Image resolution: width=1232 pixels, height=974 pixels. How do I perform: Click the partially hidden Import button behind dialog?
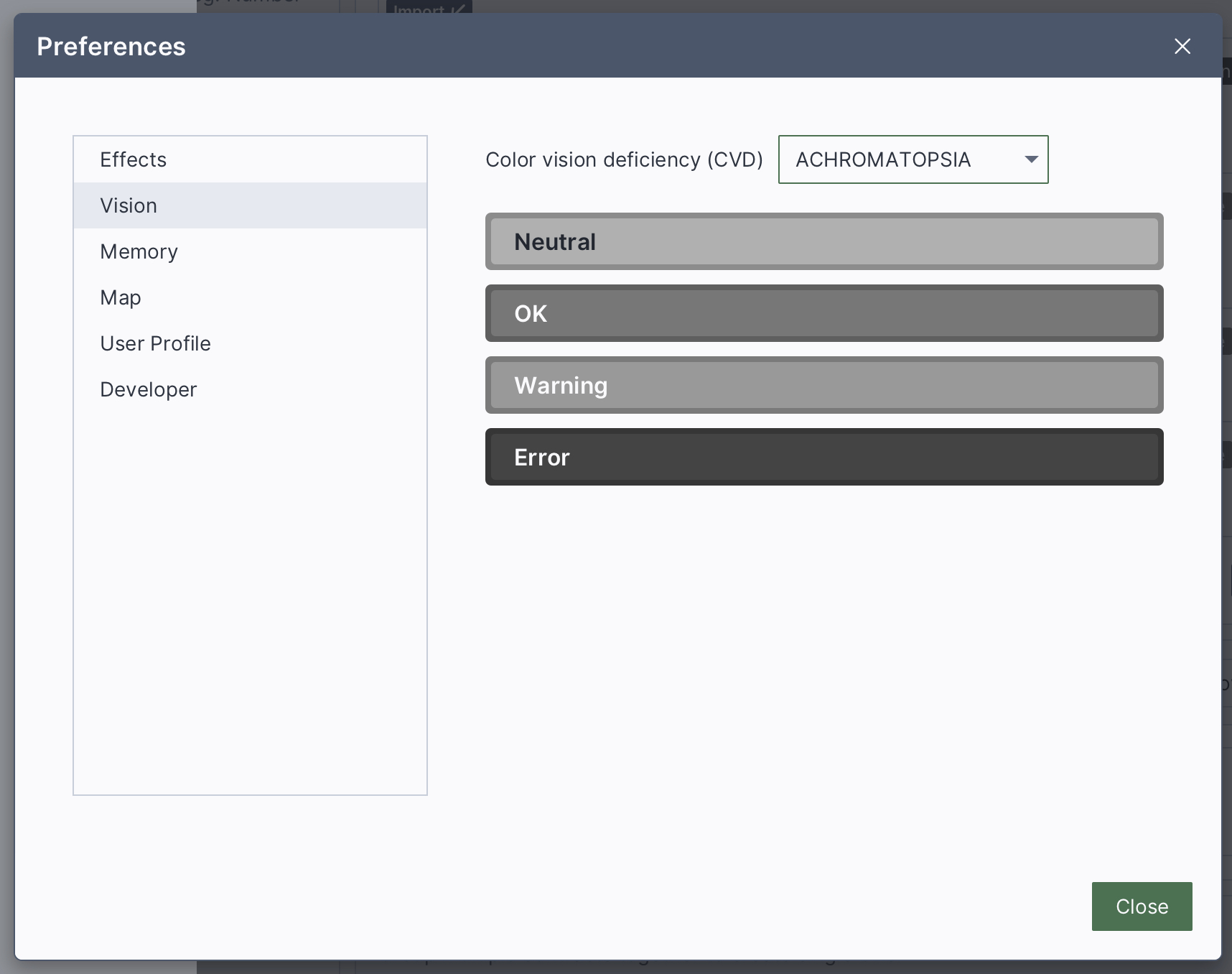429,7
